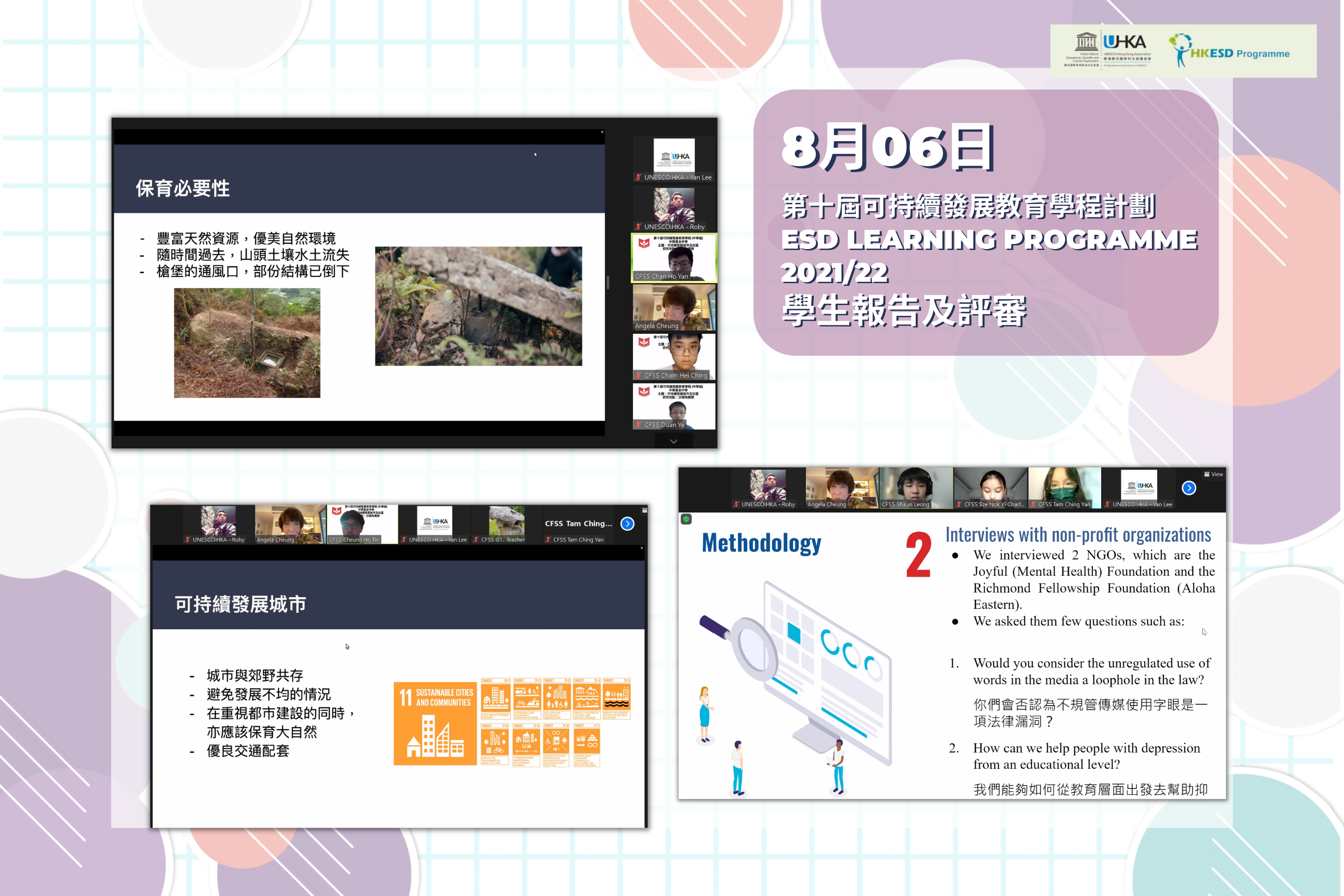Screen dimensions: 1344x896
Task: Click the large SDG 11 Sustainable Cities icon
Action: pyautogui.click(x=435, y=724)
